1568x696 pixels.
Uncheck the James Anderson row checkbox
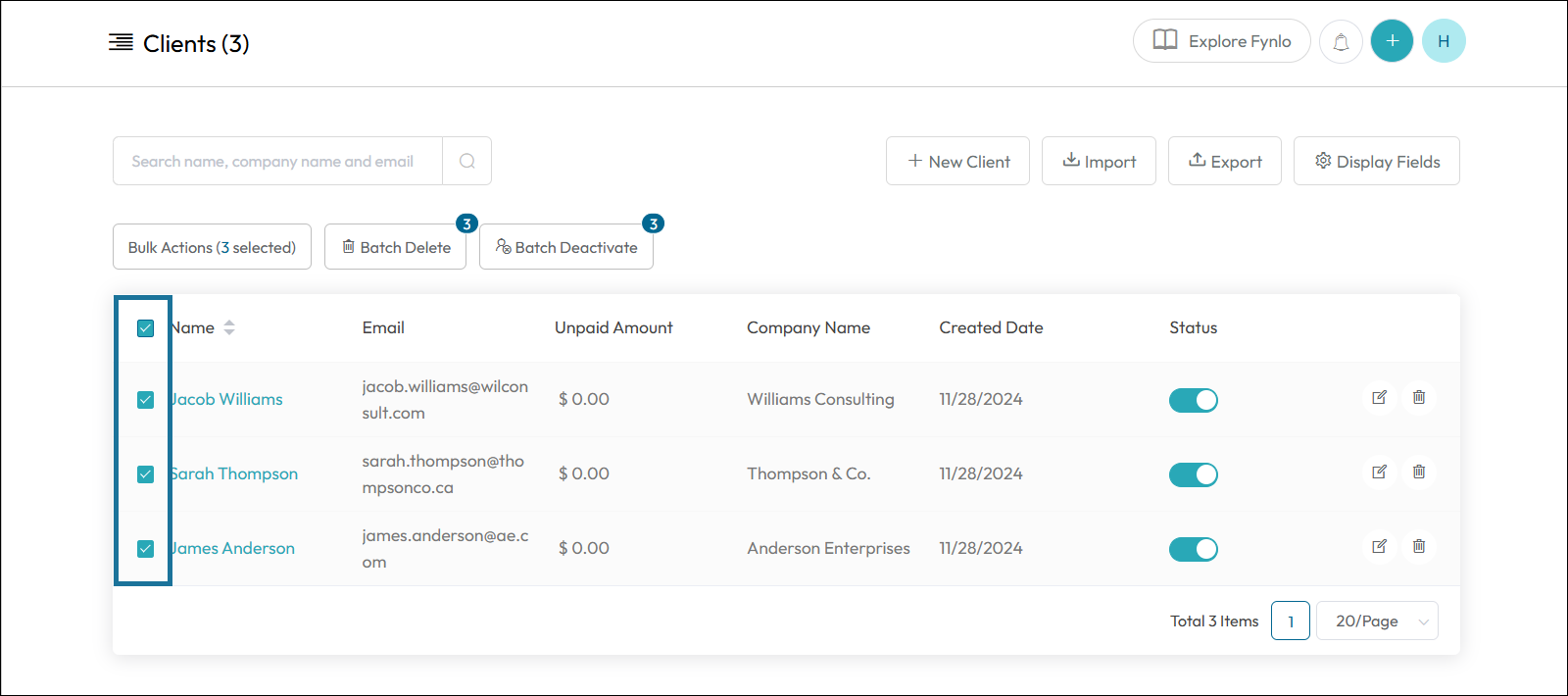(146, 549)
